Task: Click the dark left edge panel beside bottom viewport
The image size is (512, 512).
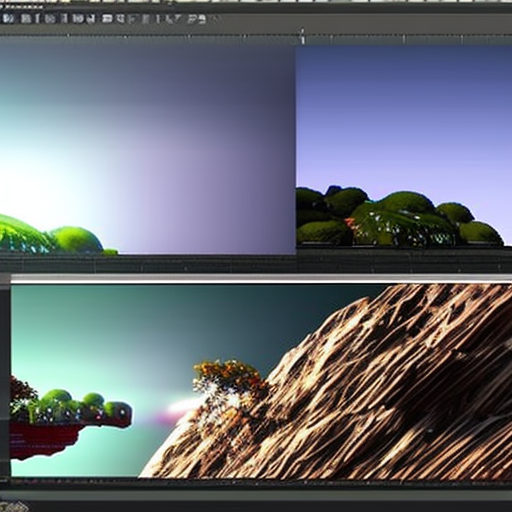Action: coord(5,377)
